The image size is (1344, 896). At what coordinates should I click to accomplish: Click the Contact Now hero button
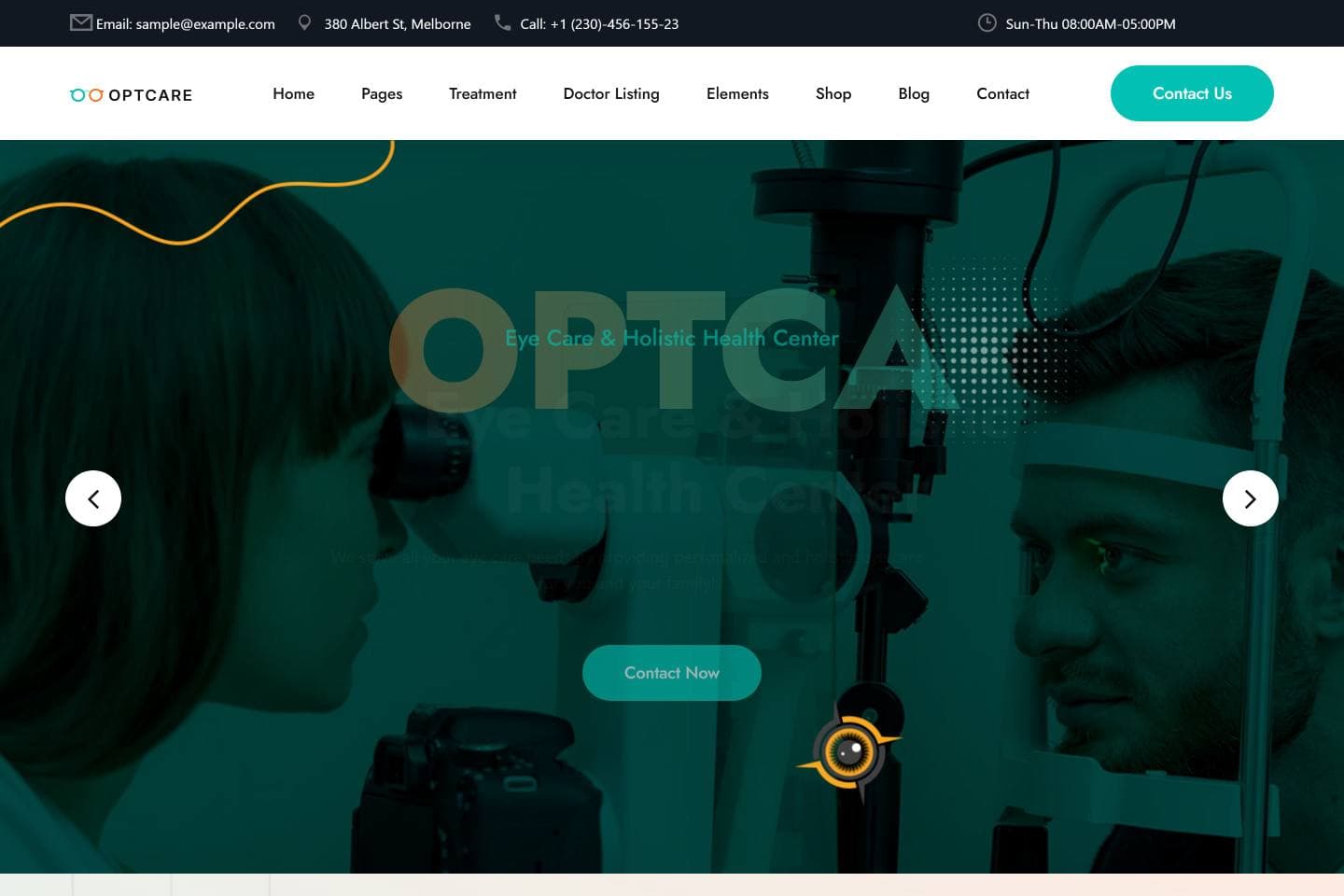672,673
